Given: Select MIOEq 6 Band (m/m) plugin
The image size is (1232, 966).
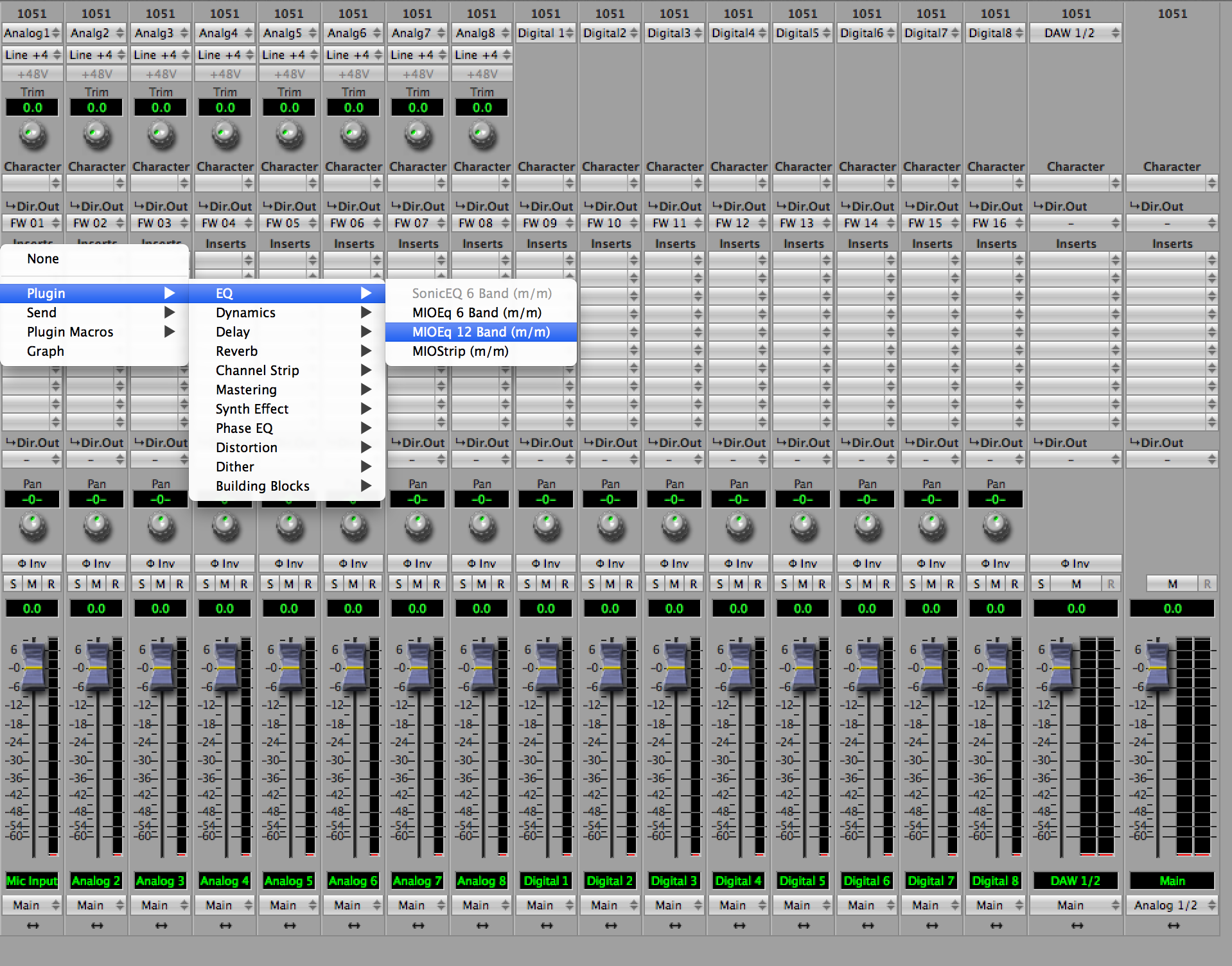Looking at the screenshot, I should [x=481, y=313].
